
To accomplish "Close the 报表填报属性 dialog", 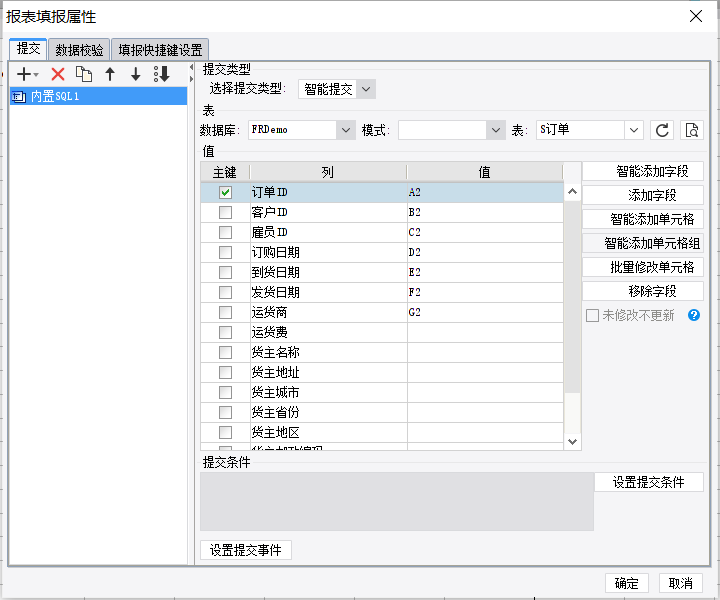I will pos(696,16).
